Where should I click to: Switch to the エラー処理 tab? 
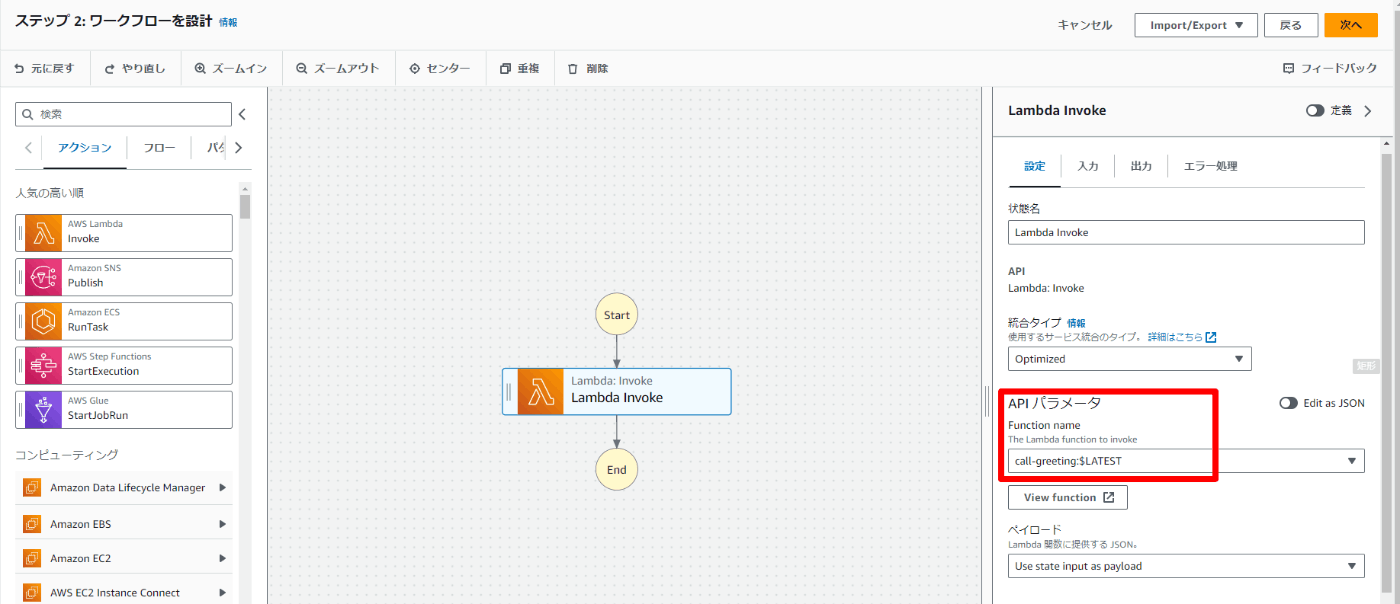(x=1210, y=166)
